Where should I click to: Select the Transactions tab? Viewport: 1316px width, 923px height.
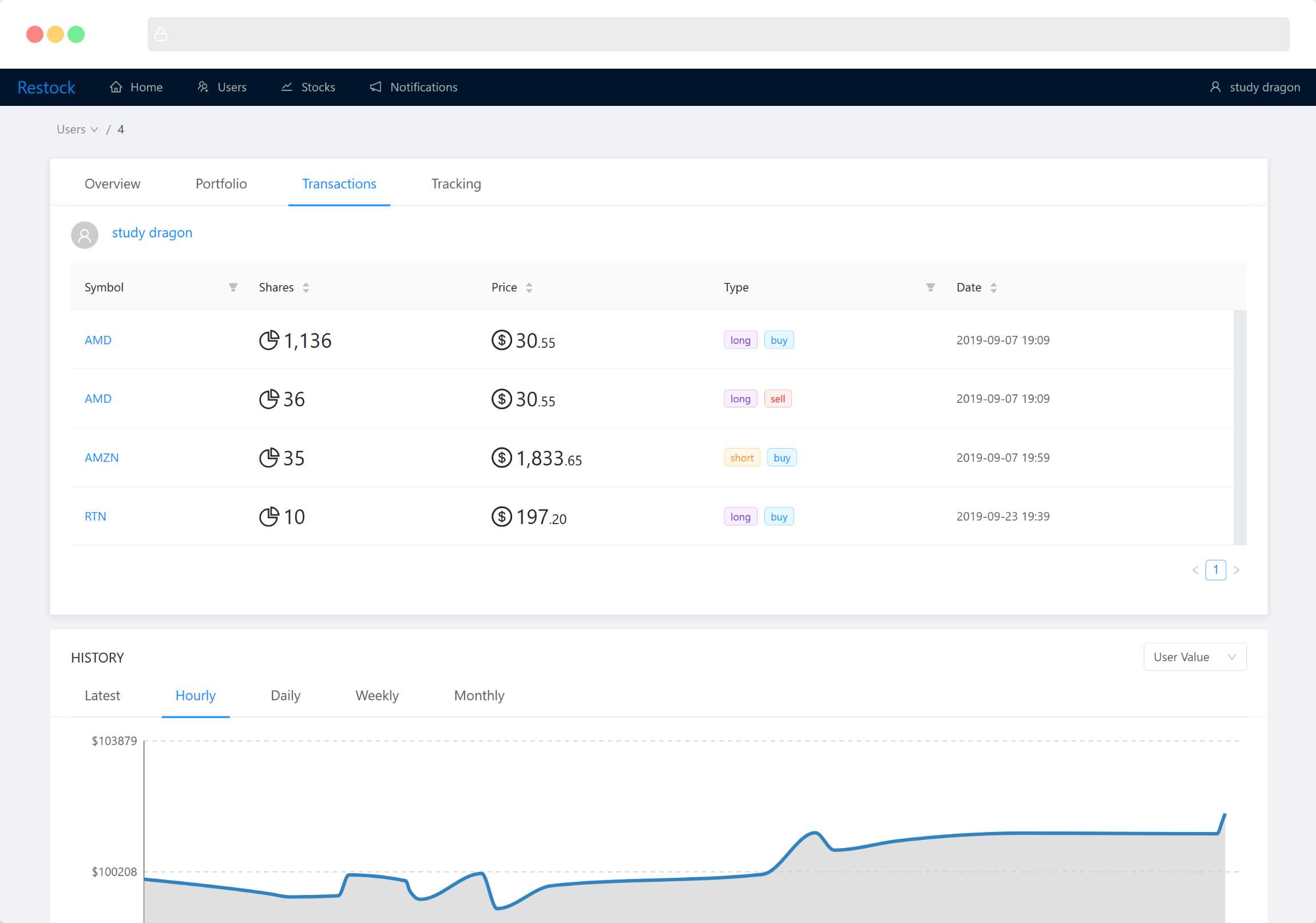point(339,184)
